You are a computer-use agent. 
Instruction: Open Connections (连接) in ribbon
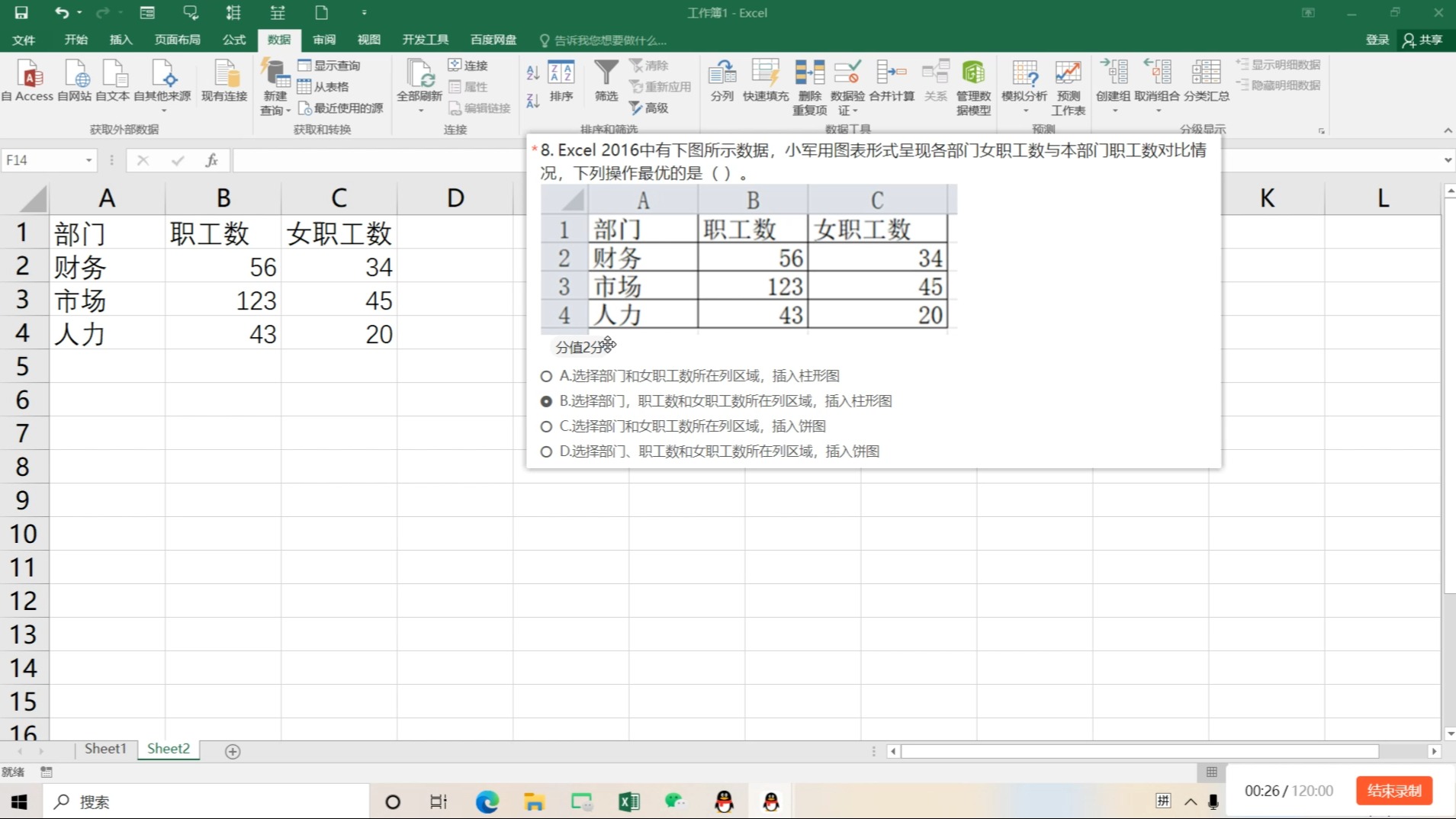click(x=468, y=66)
